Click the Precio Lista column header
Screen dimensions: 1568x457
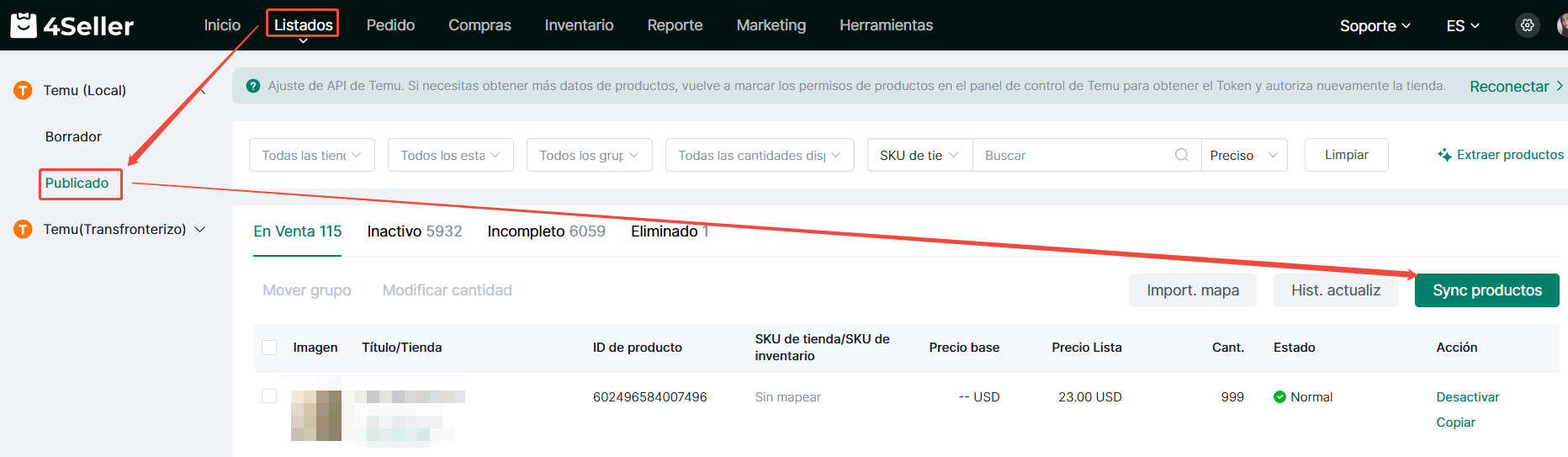tap(1086, 348)
